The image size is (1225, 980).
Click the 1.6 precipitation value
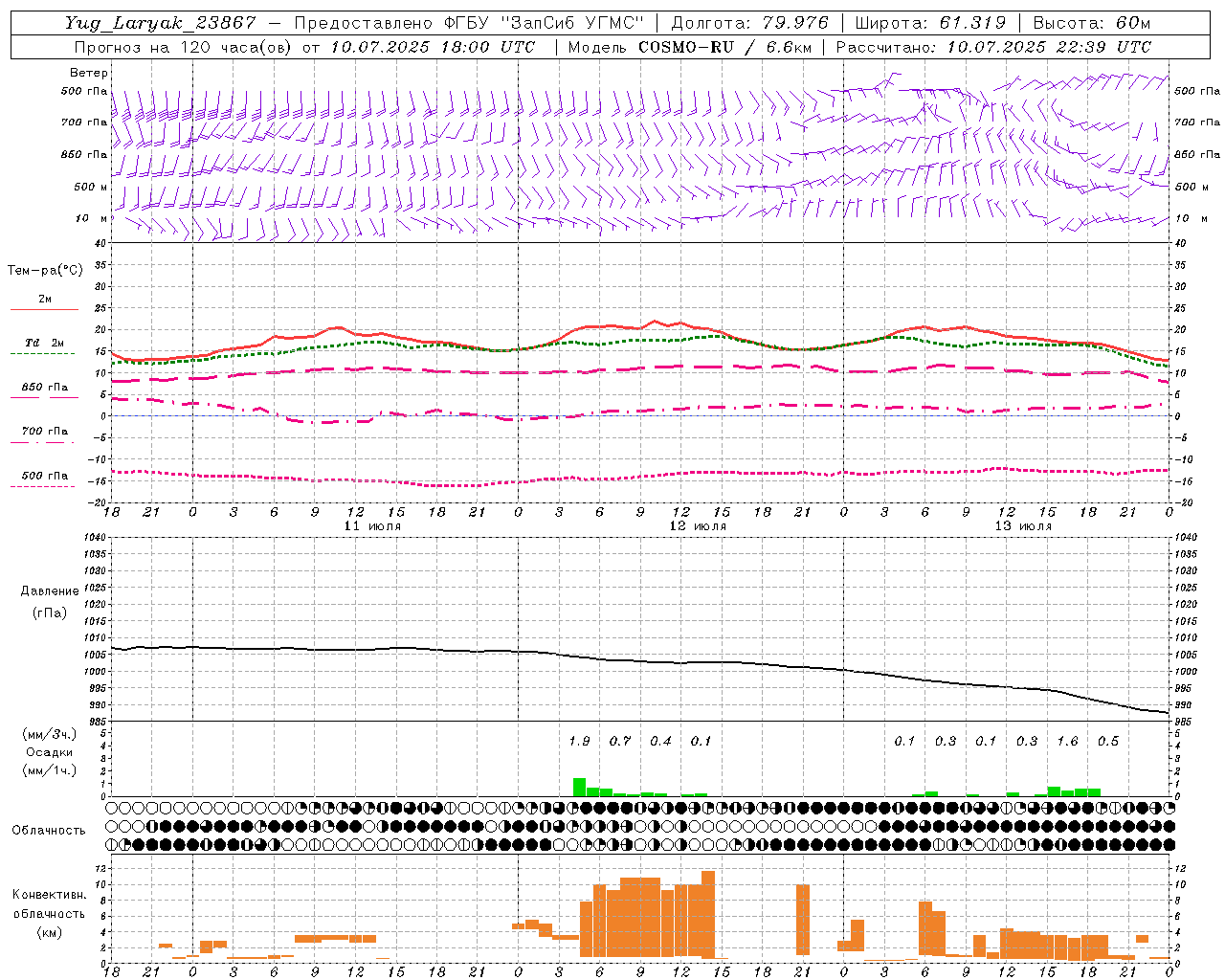pos(1067,741)
